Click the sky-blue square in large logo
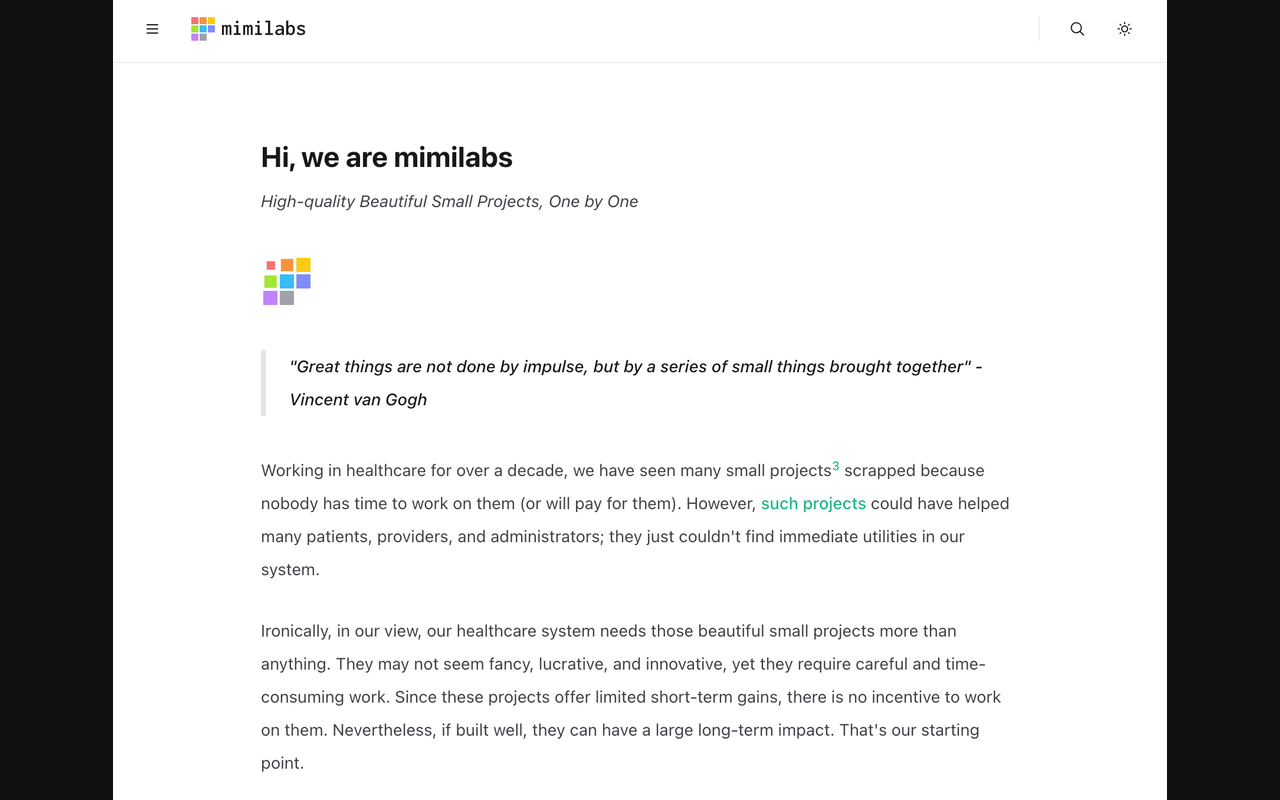The image size is (1280, 800). coord(287,282)
